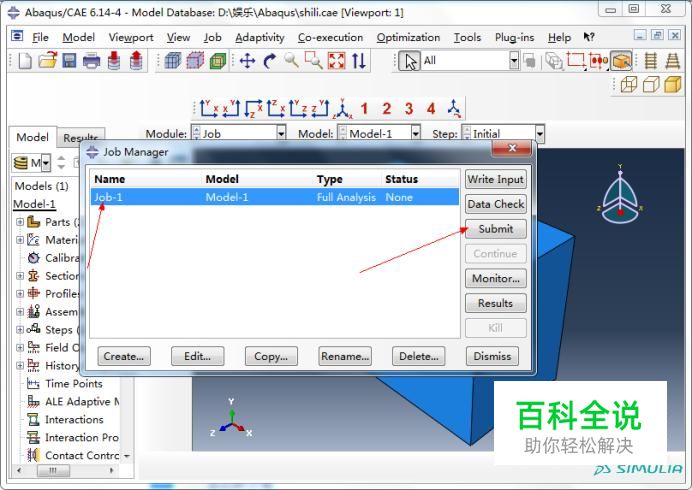Screen dimensions: 692x490
Task: Click the Cycle Views arrows icon
Action: click(x=359, y=61)
